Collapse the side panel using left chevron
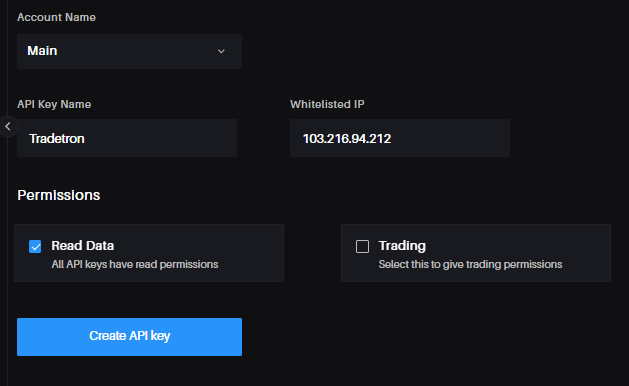Viewport: 629px width, 386px height. tap(8, 126)
